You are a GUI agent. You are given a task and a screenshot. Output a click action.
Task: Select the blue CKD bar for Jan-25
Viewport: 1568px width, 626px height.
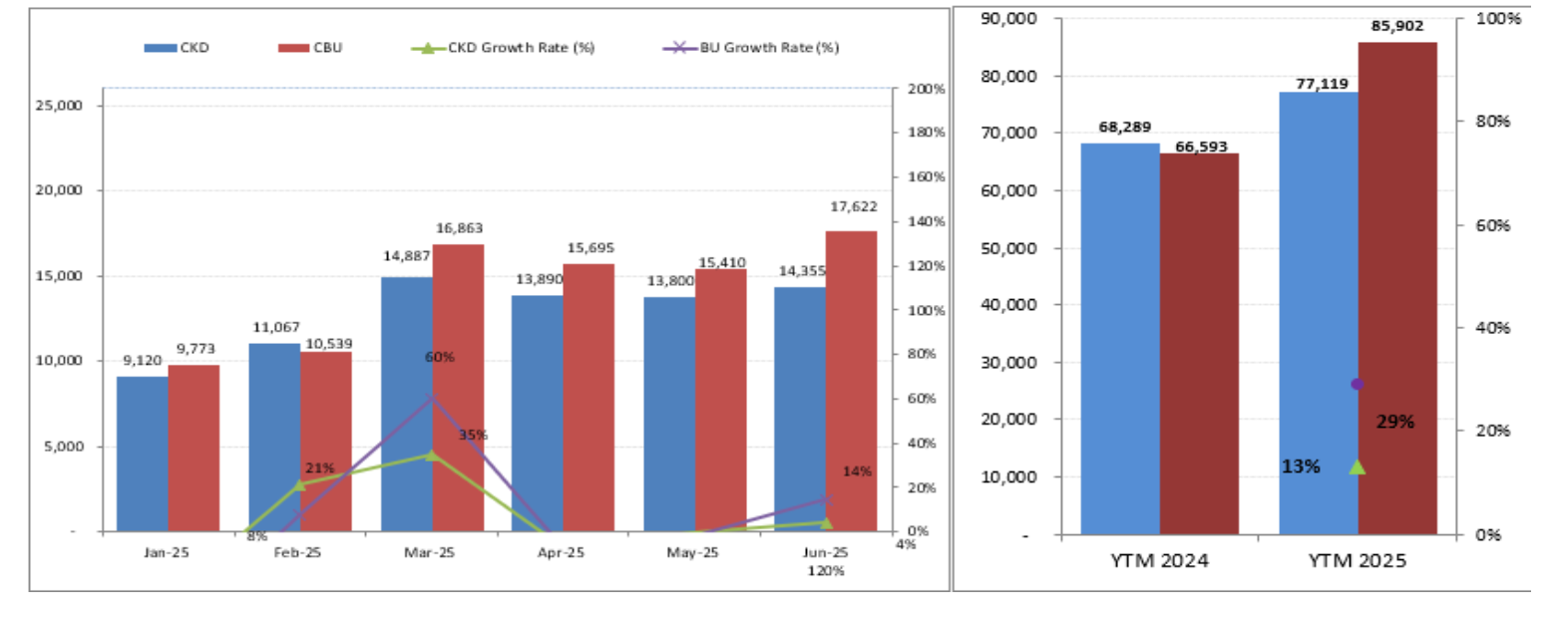[x=143, y=454]
